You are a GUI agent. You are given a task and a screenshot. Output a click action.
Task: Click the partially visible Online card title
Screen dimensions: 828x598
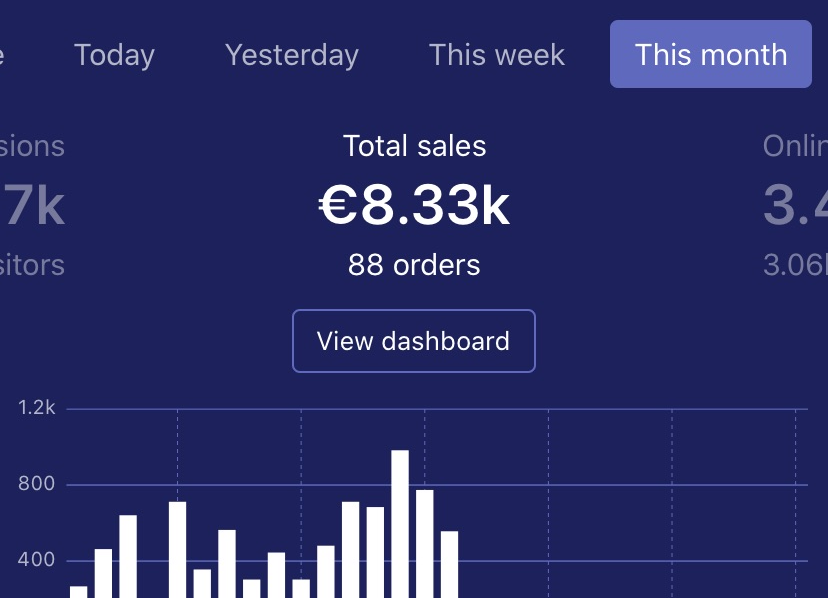[796, 146]
